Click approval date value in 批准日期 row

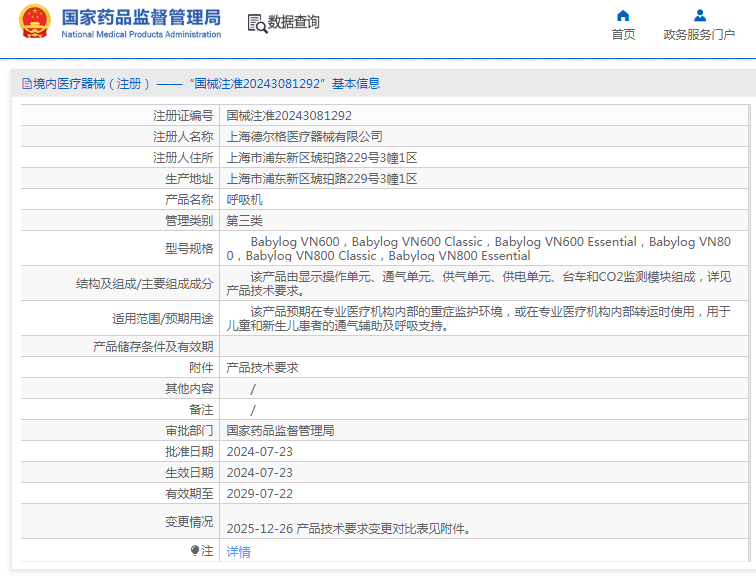coord(259,452)
